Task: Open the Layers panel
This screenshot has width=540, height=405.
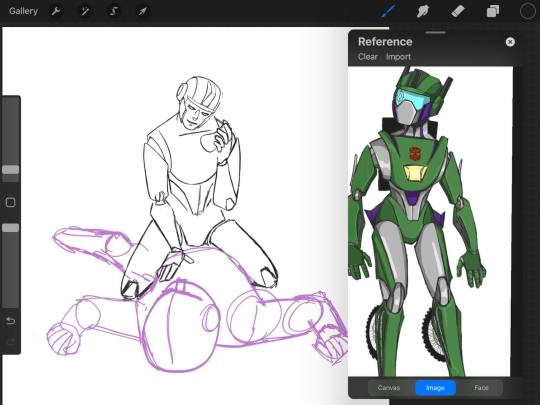Action: [493, 11]
